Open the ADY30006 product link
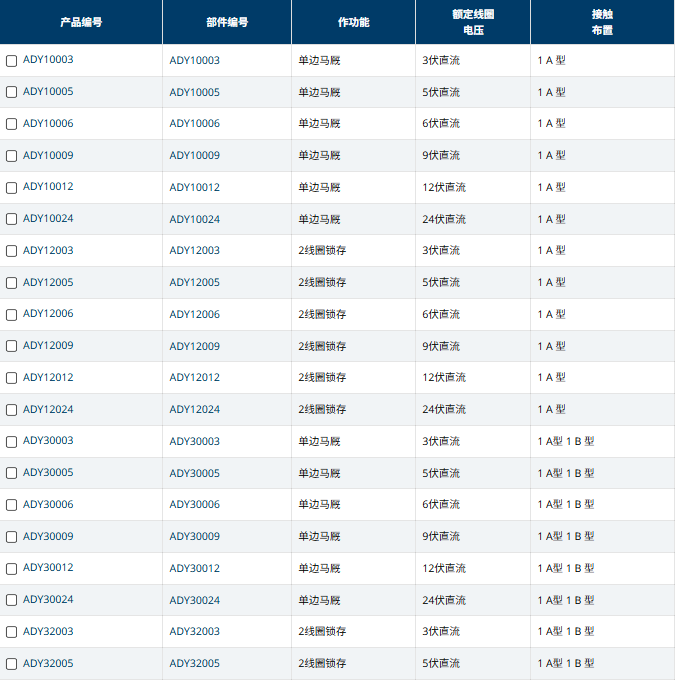The image size is (677, 681). (x=48, y=505)
